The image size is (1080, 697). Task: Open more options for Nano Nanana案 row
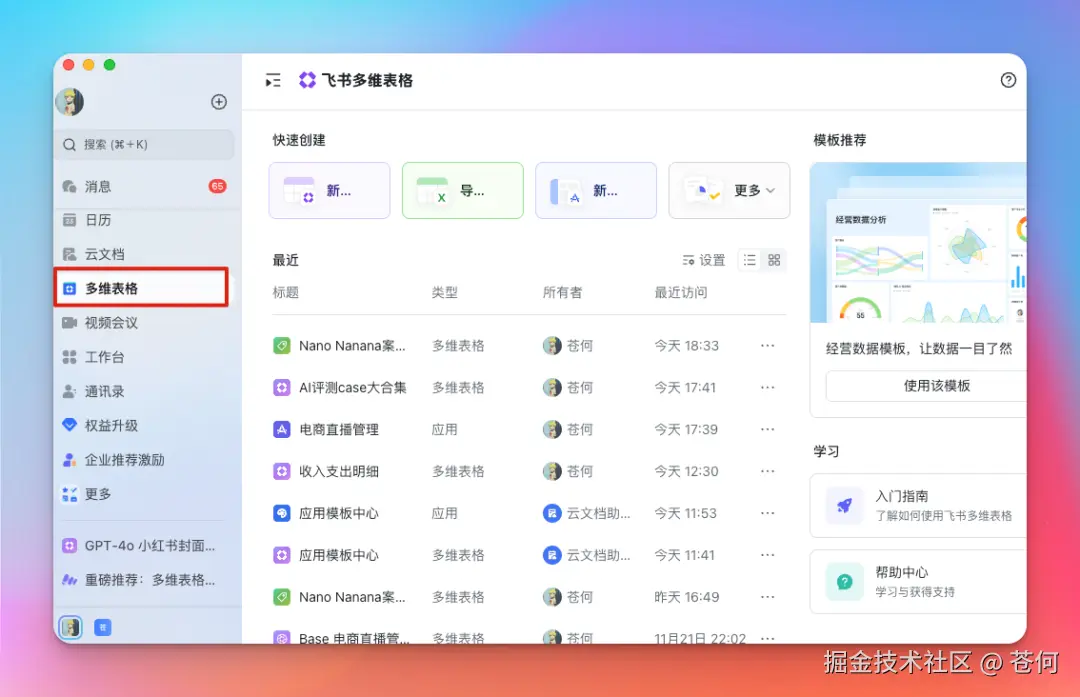pyautogui.click(x=767, y=345)
